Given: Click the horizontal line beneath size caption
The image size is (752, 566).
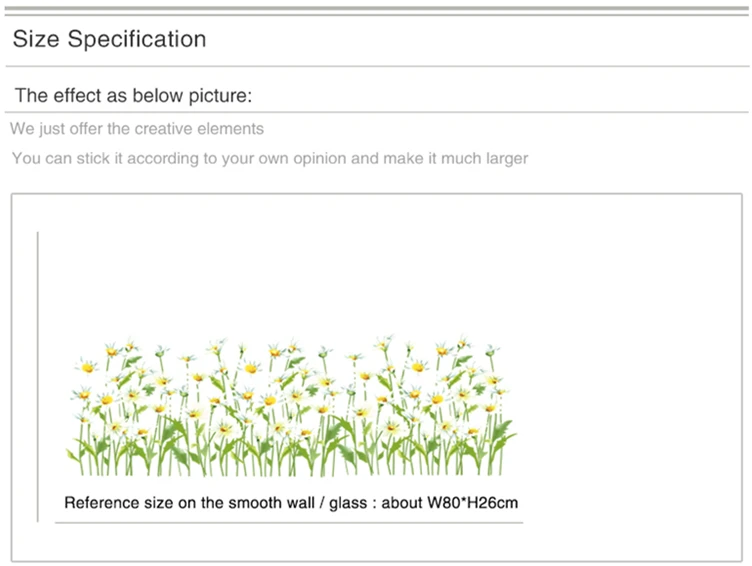Looking at the screenshot, I should coord(289,523).
